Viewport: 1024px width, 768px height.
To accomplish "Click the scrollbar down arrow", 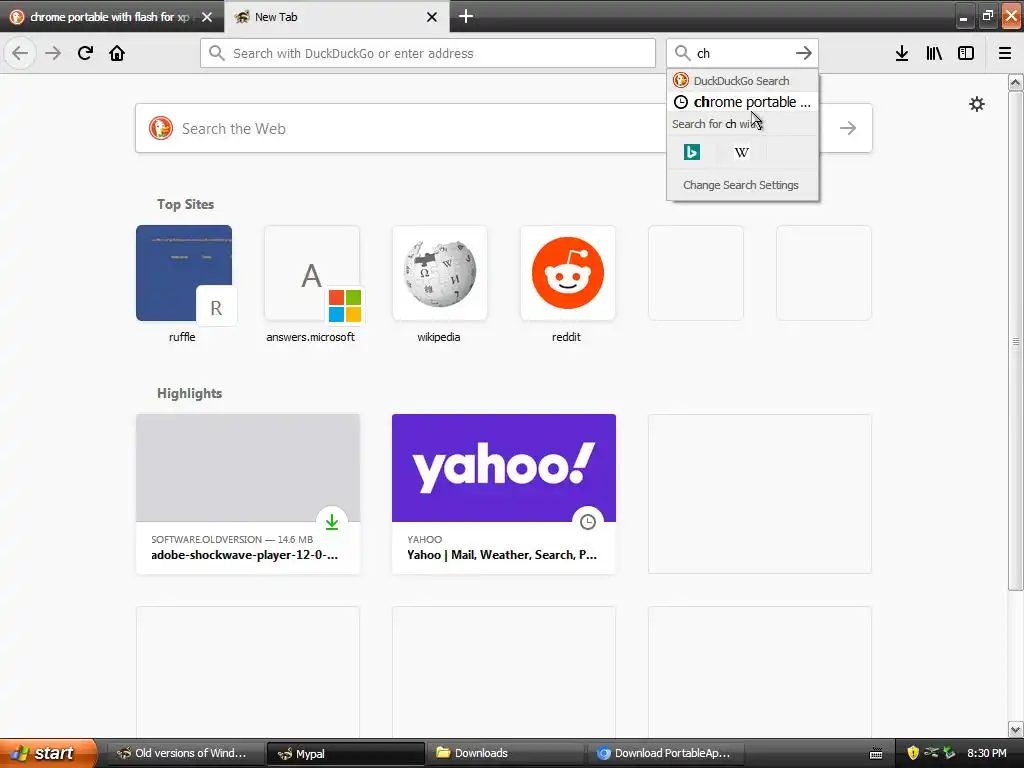I will coord(1015,729).
